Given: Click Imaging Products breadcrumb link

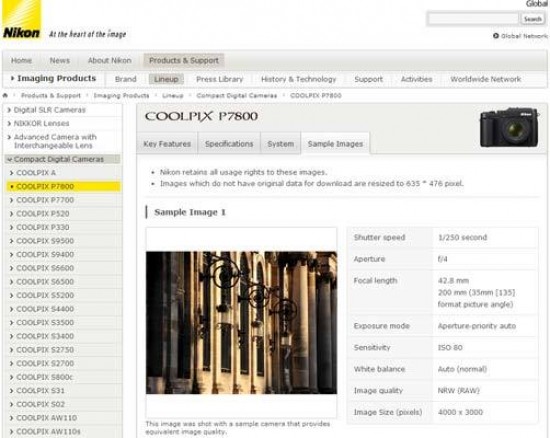Looking at the screenshot, I should point(121,95).
